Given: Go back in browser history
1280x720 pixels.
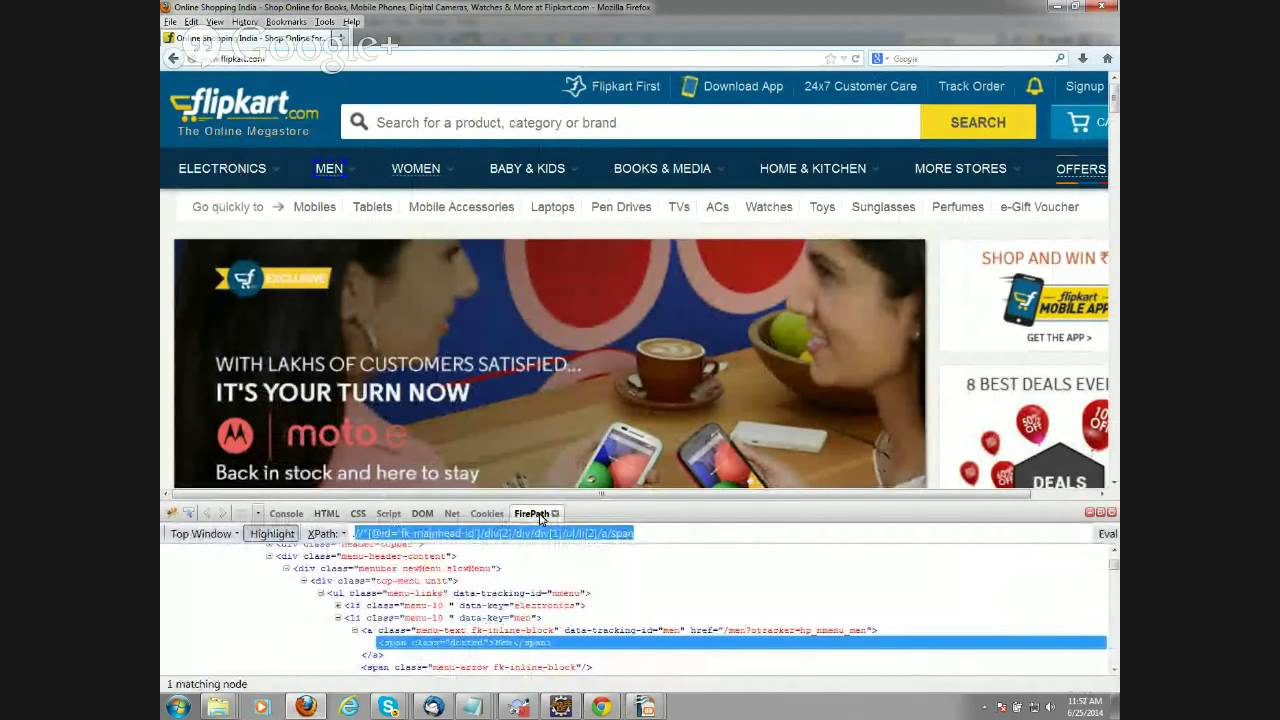Looking at the screenshot, I should (x=173, y=58).
